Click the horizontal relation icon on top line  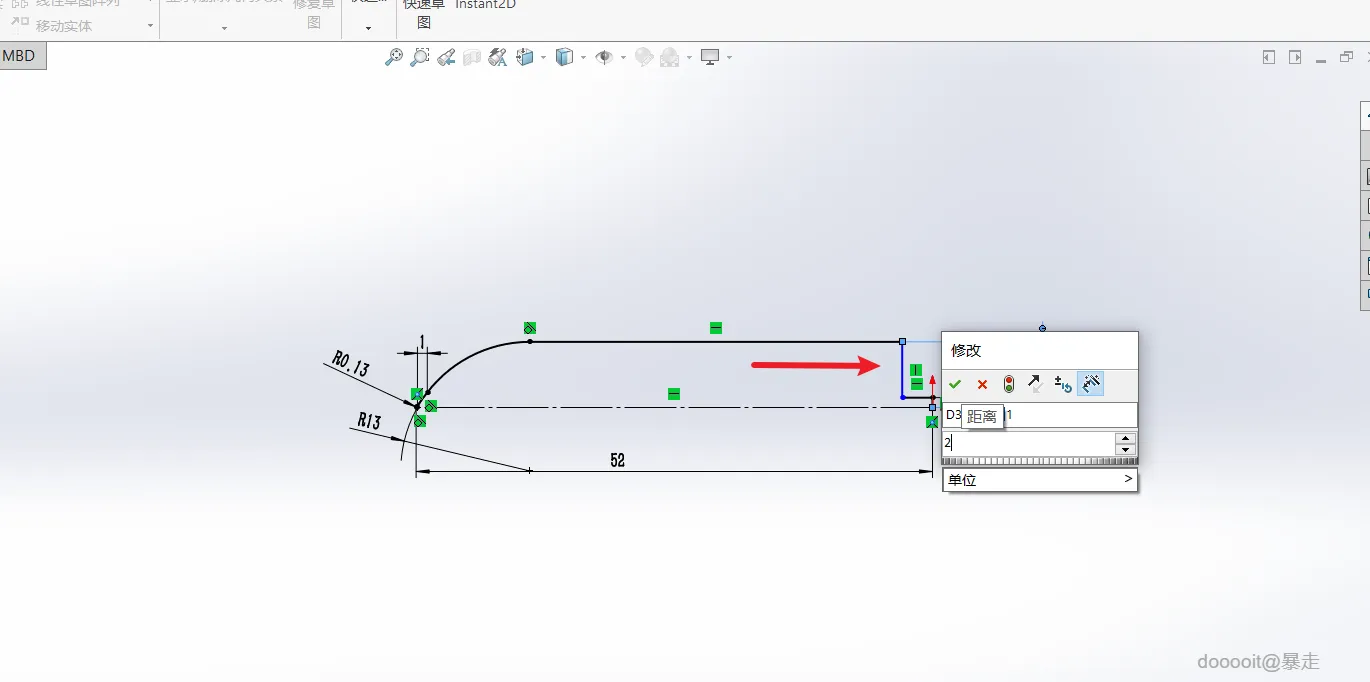tap(716, 328)
